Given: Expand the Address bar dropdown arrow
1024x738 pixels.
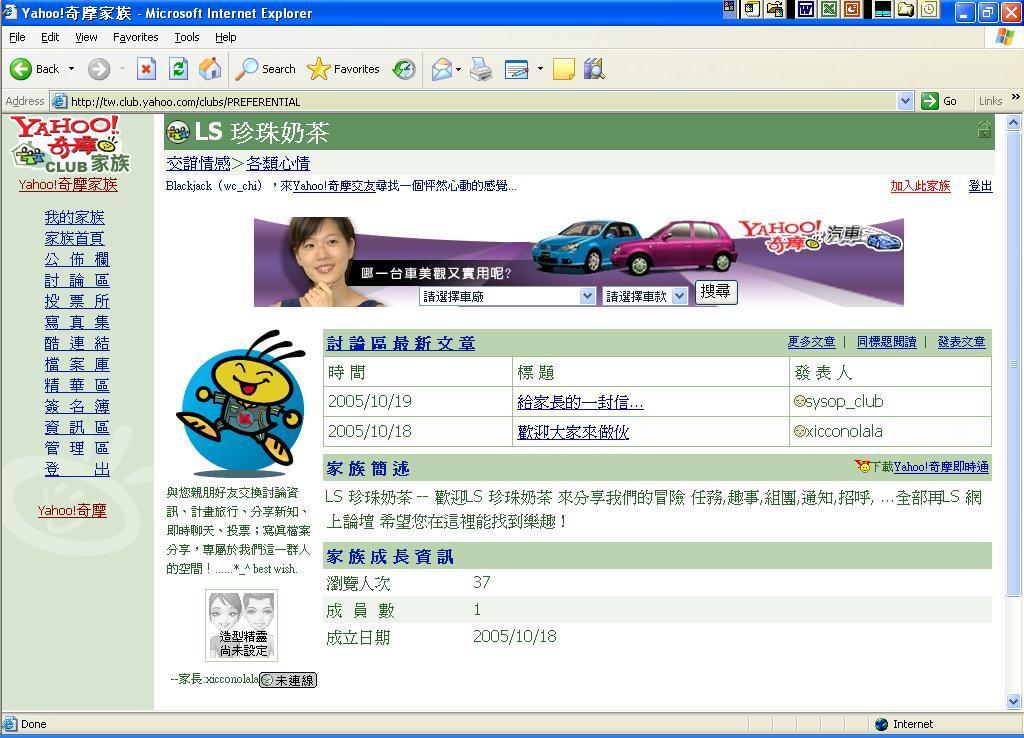Looking at the screenshot, I should coord(905,101).
